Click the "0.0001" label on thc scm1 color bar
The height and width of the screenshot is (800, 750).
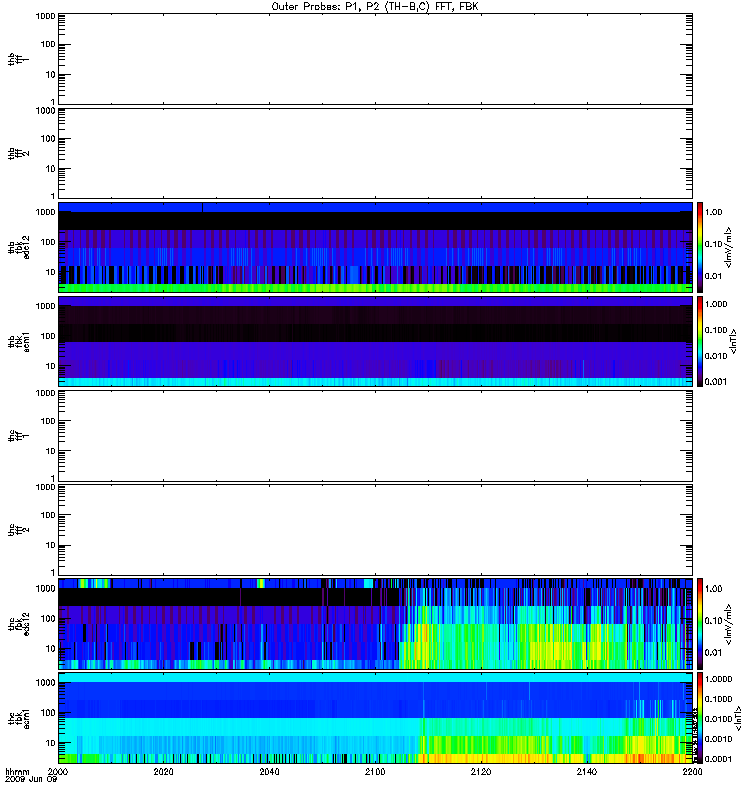[x=718, y=759]
